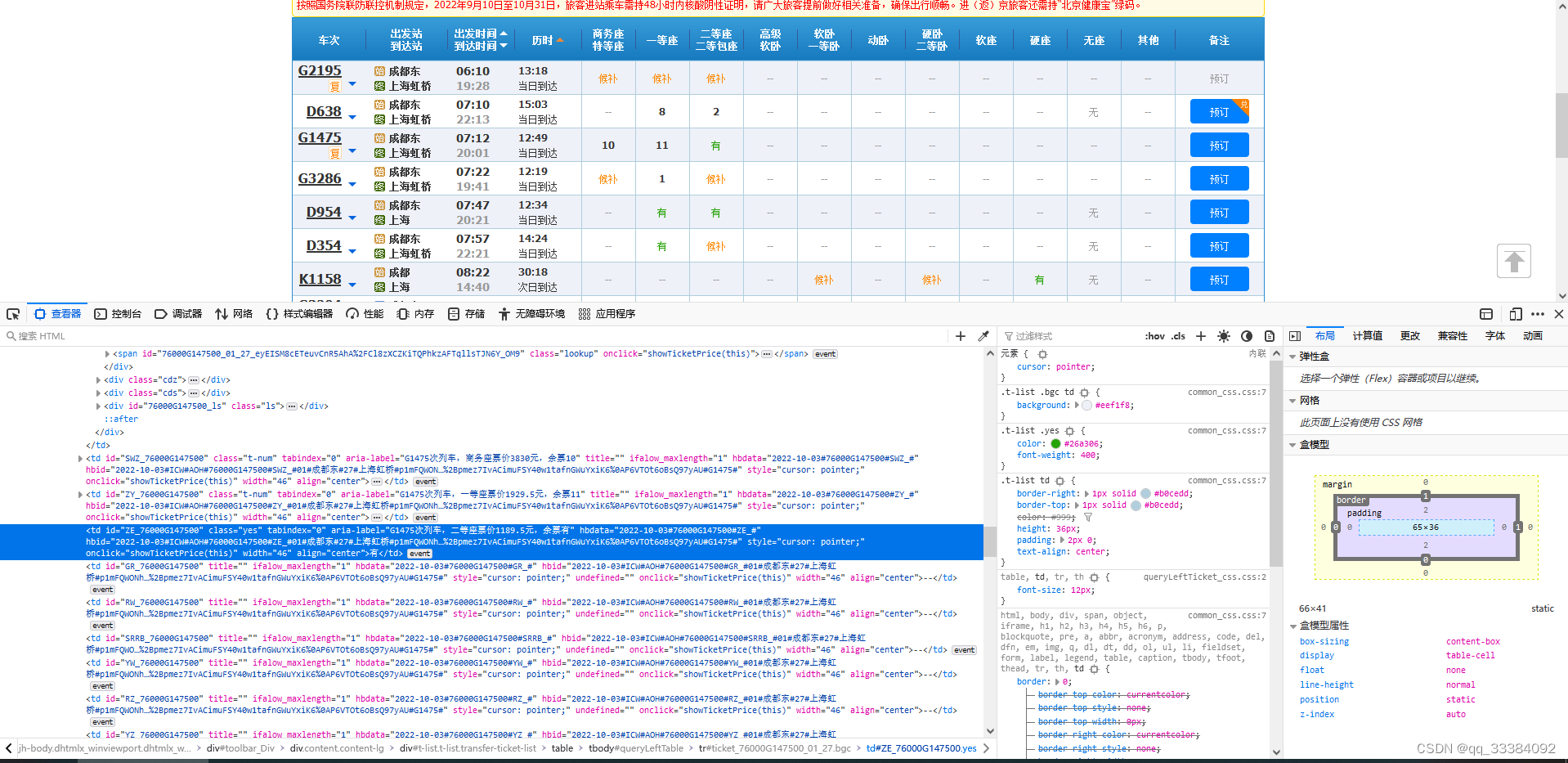Expand the div class cdz node

98,380
